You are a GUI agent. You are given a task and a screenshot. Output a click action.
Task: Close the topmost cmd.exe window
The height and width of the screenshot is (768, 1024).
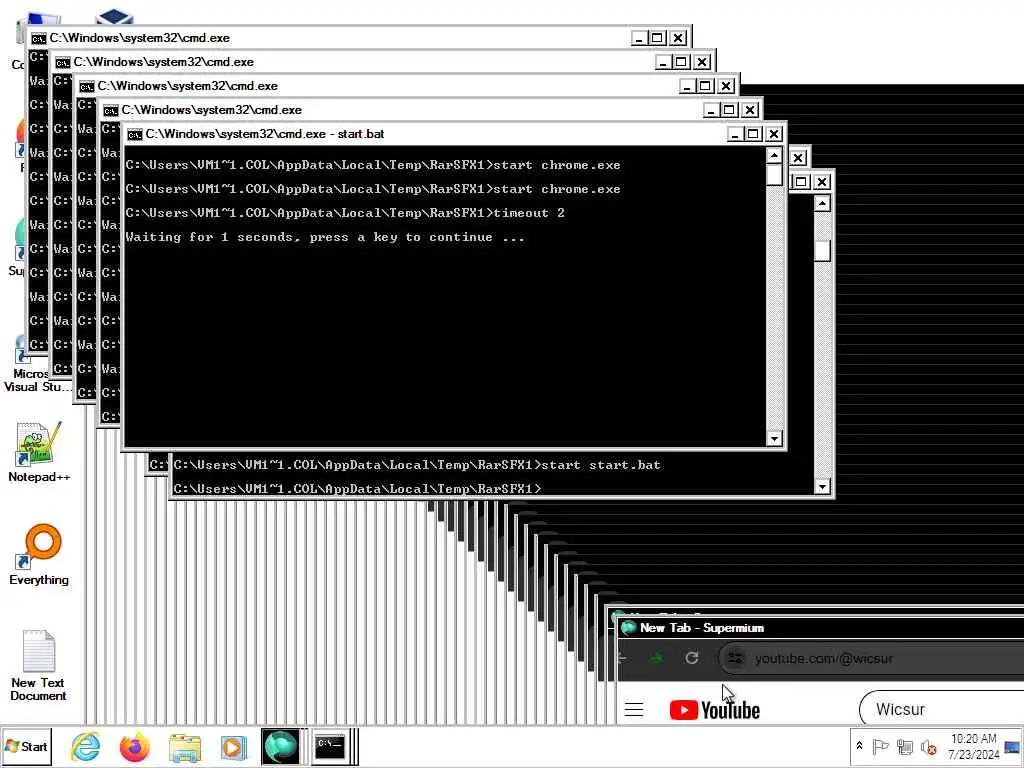coord(679,38)
